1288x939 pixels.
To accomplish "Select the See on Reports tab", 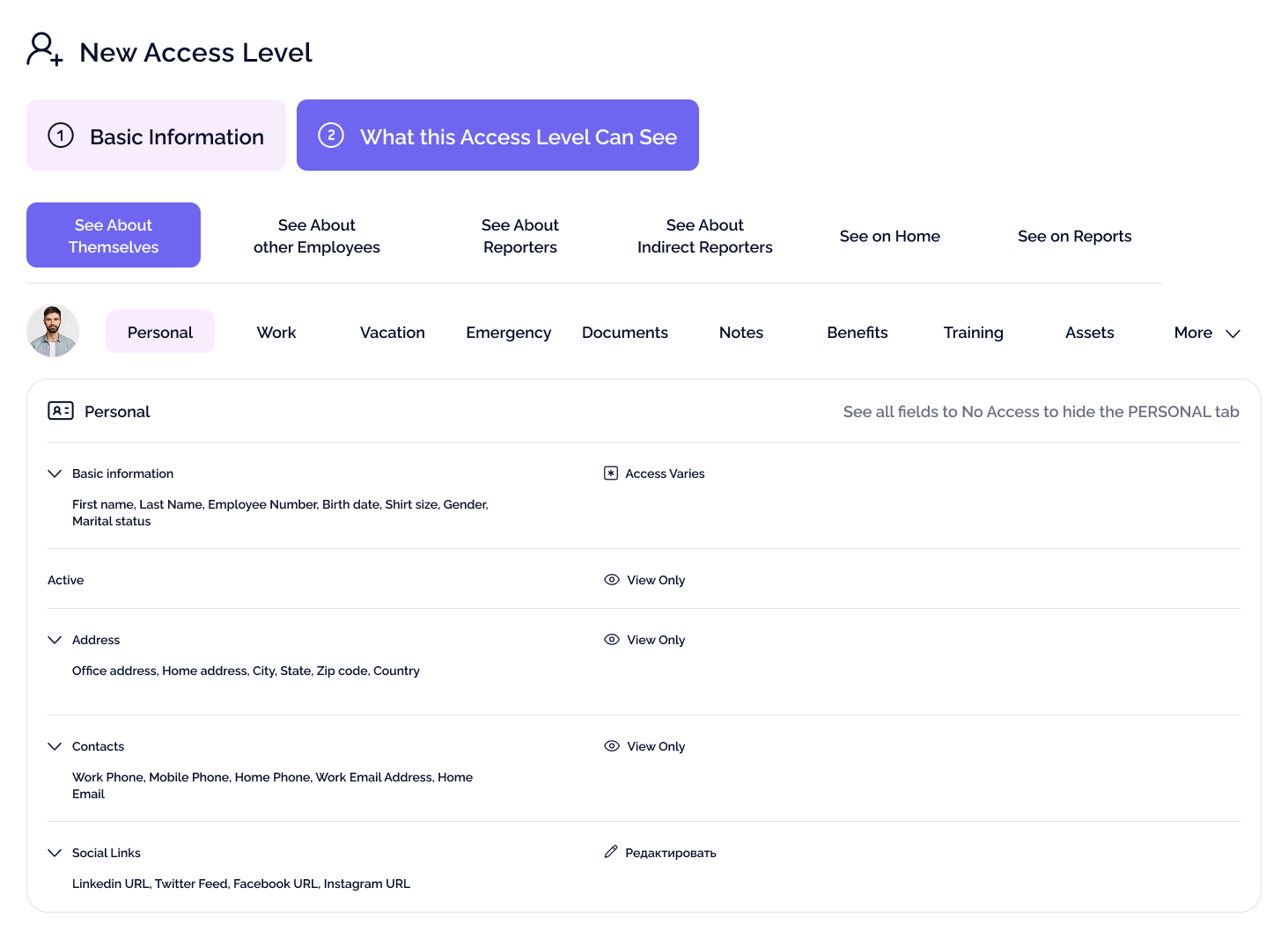I will pos(1074,236).
